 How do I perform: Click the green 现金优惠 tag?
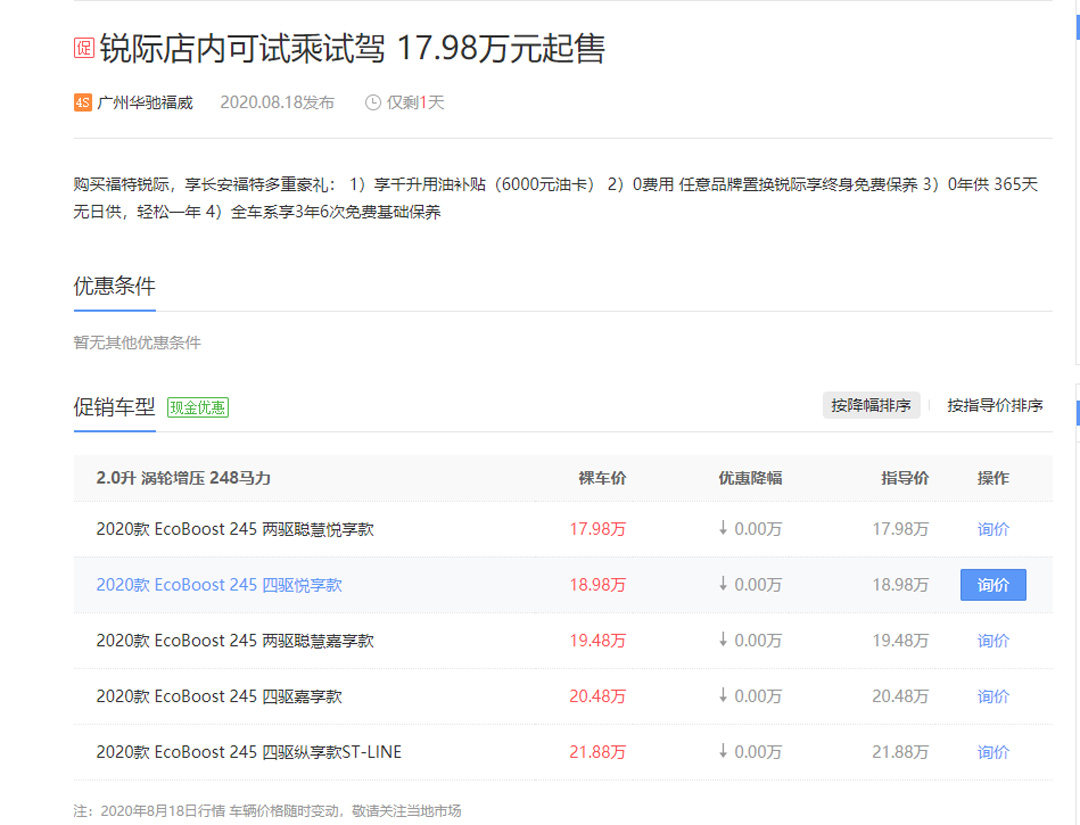(198, 407)
